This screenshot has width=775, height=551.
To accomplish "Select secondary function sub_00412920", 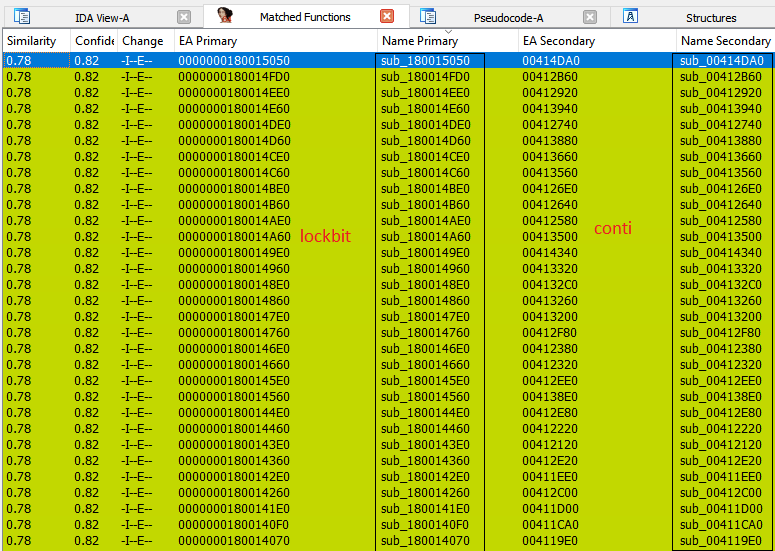I will [x=721, y=93].
